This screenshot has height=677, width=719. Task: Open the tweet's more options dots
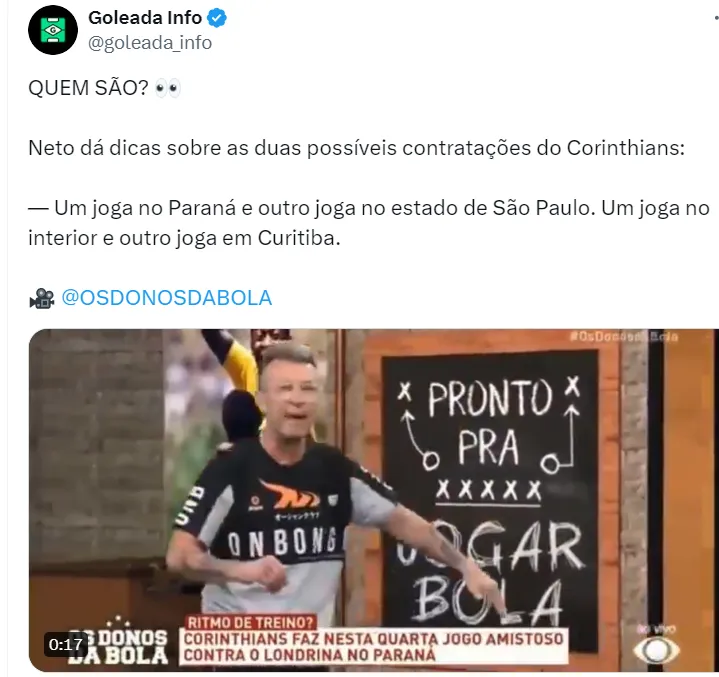click(x=716, y=18)
